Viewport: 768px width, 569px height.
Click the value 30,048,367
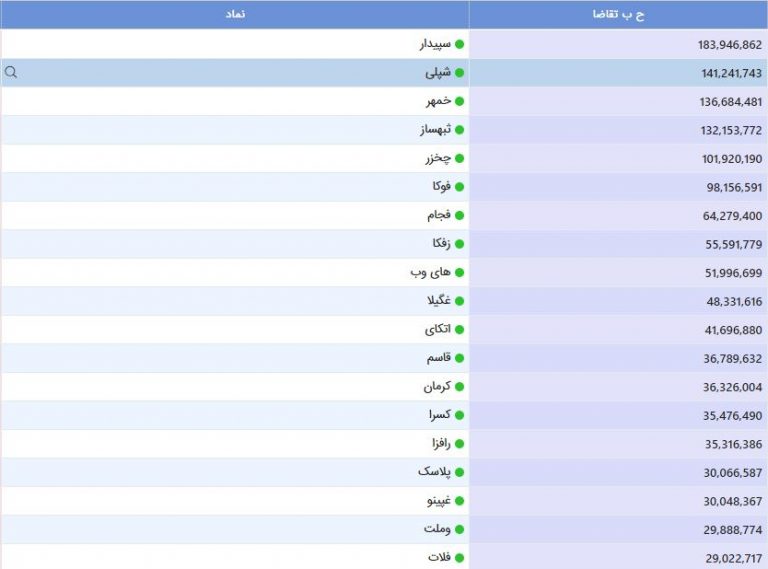tap(733, 501)
